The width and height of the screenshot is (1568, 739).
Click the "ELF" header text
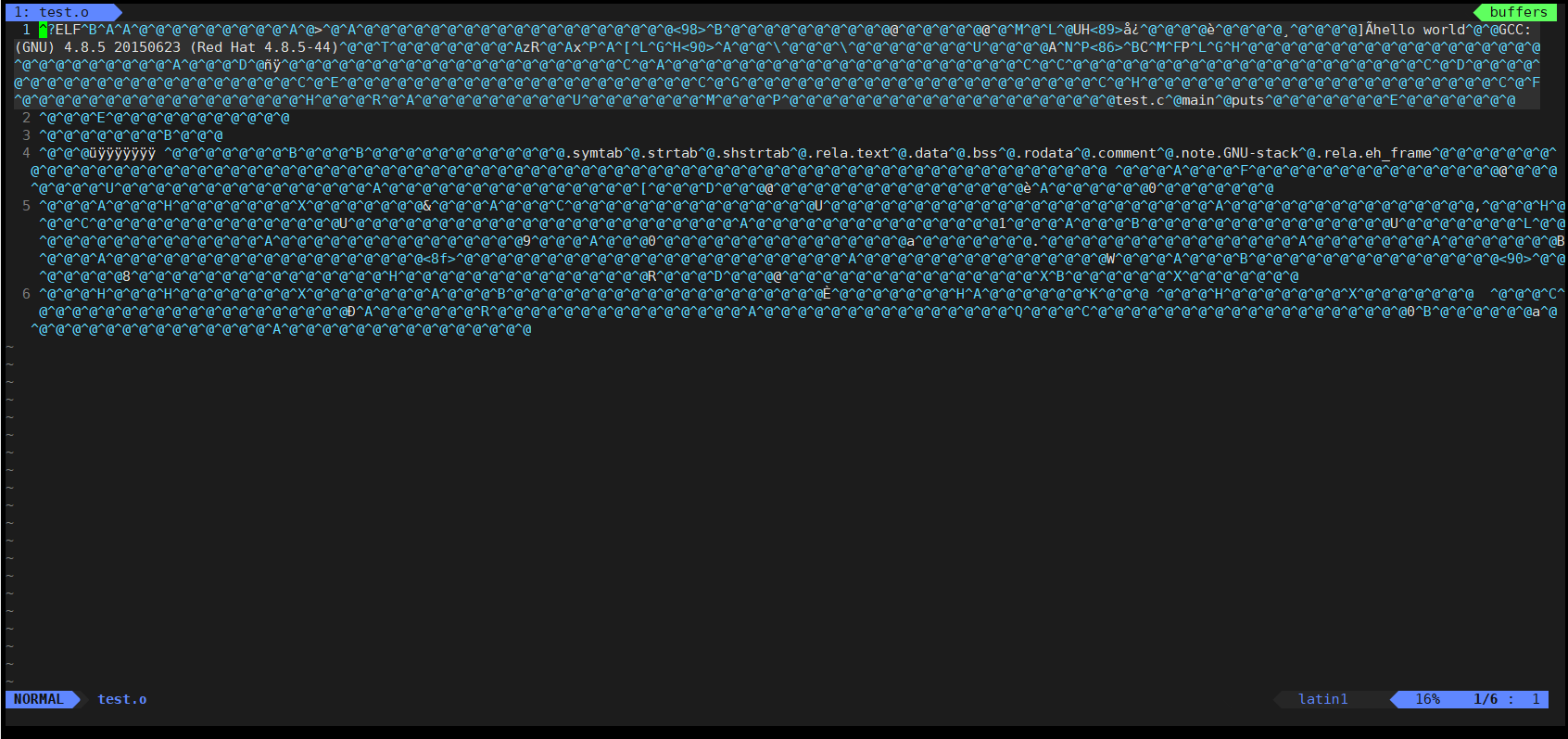click(69, 30)
